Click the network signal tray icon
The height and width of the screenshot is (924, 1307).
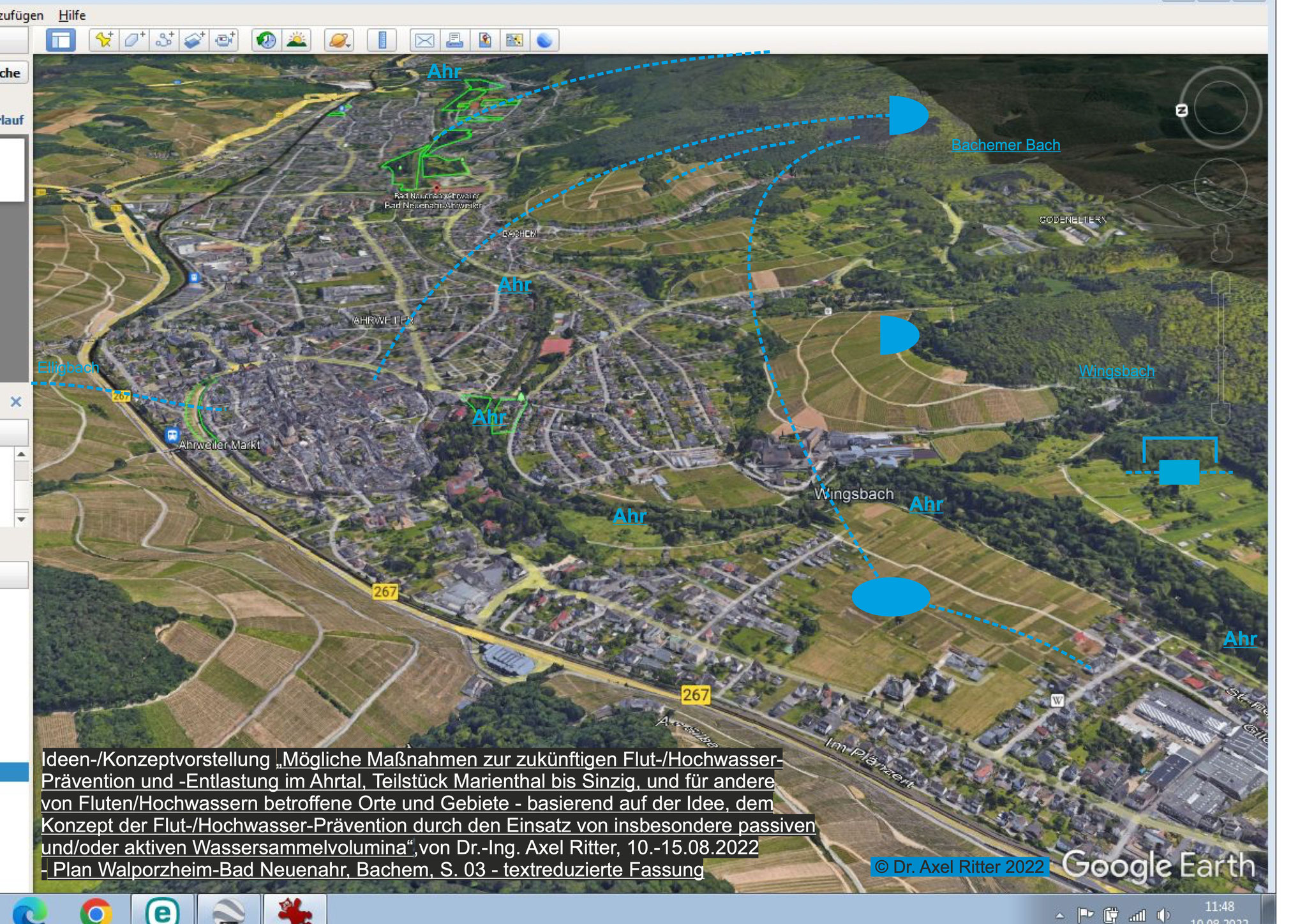coord(1137,916)
